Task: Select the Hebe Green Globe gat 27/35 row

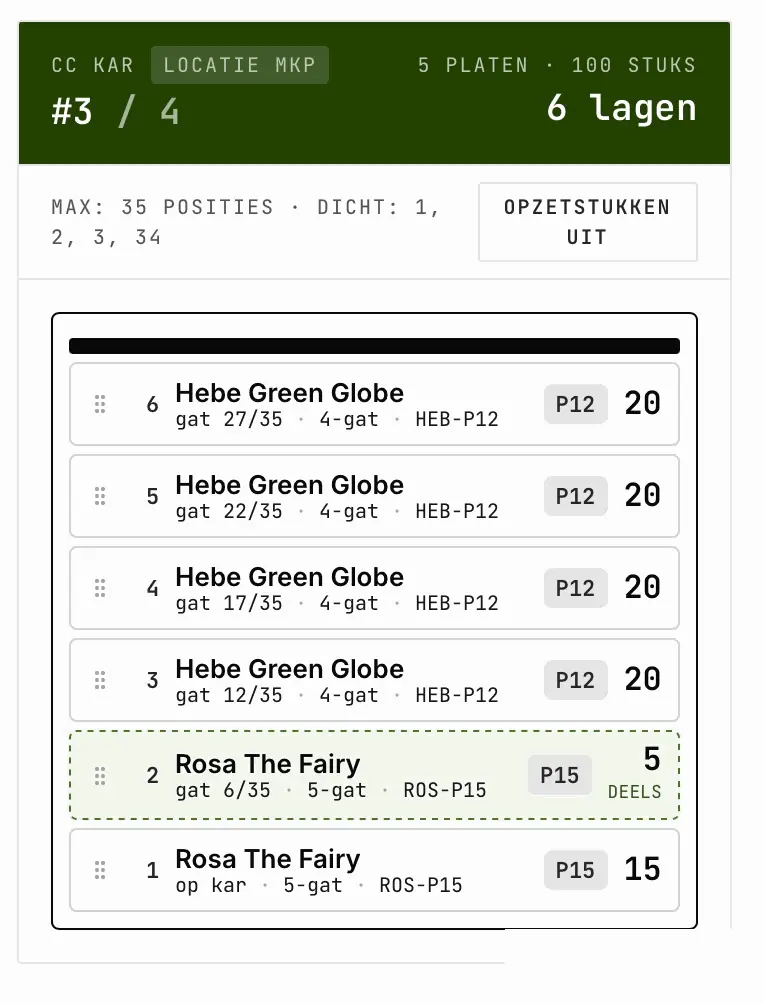Action: [x=374, y=404]
